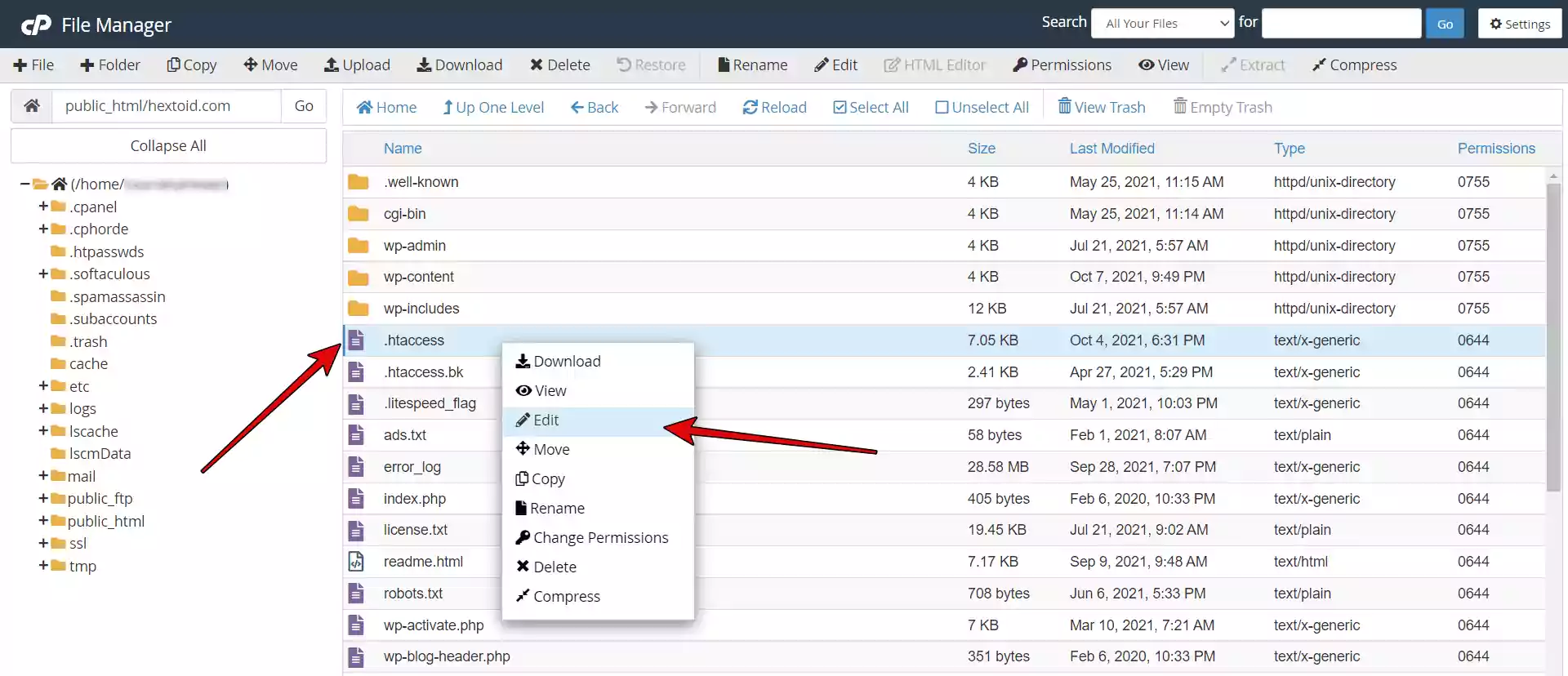Click Download in top toolbar
This screenshot has height=676, width=1568.
coord(460,65)
